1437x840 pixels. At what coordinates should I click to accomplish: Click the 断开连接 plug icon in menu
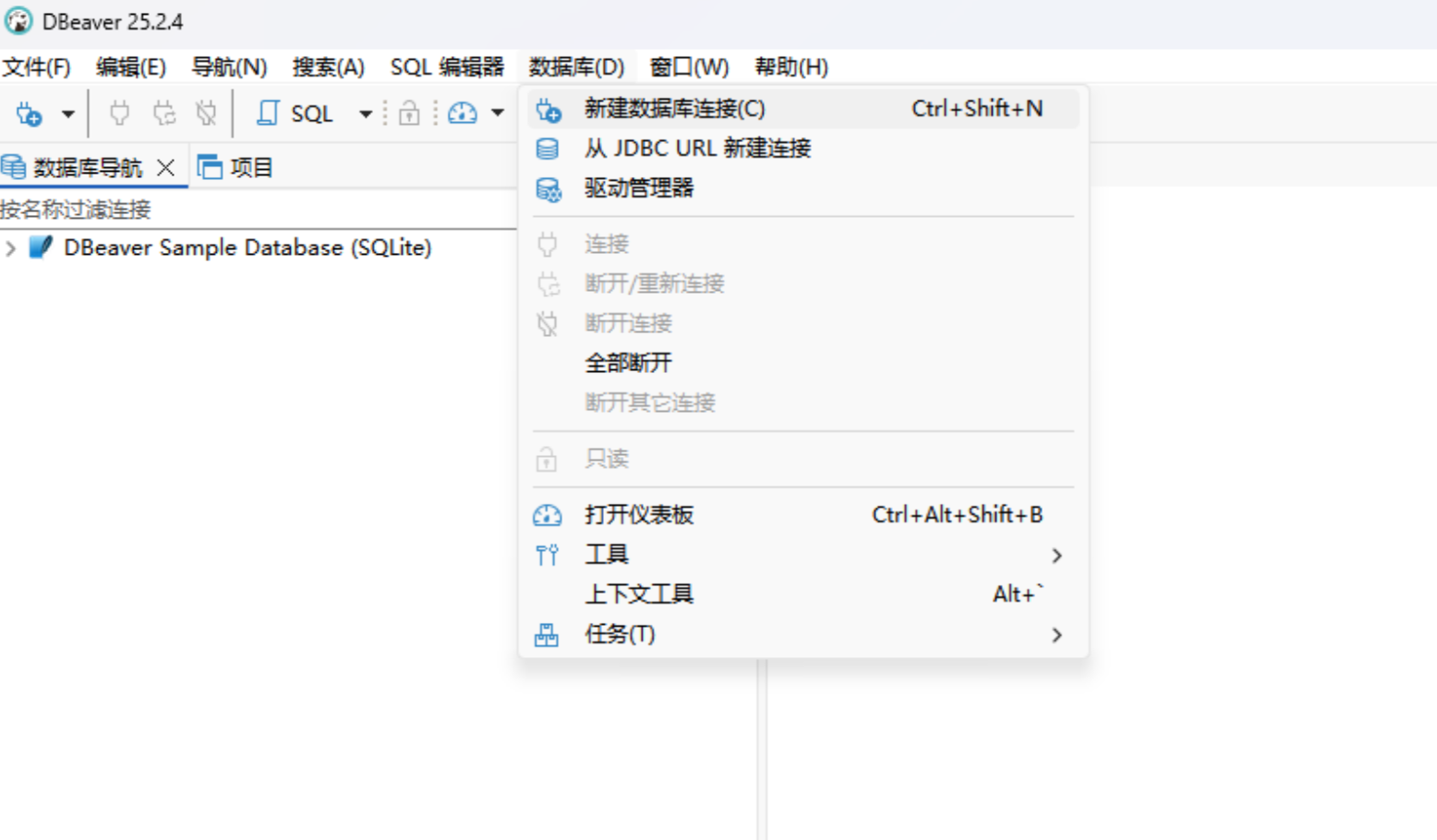pyautogui.click(x=548, y=324)
